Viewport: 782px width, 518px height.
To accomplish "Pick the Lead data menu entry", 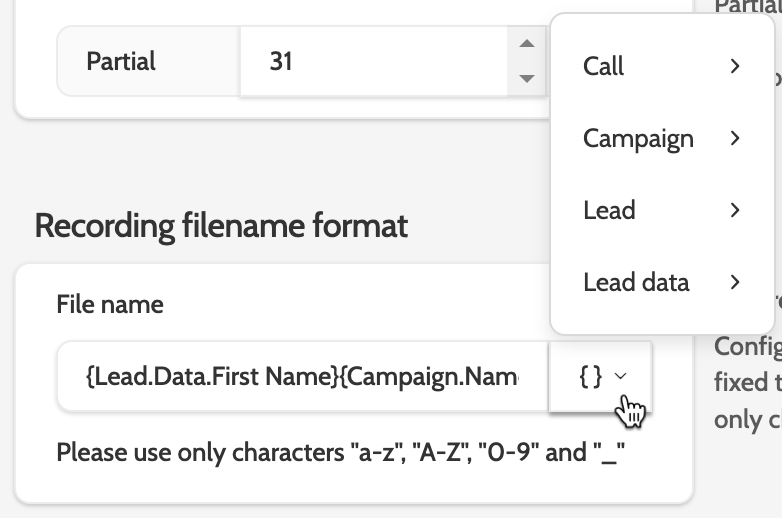I will click(636, 282).
